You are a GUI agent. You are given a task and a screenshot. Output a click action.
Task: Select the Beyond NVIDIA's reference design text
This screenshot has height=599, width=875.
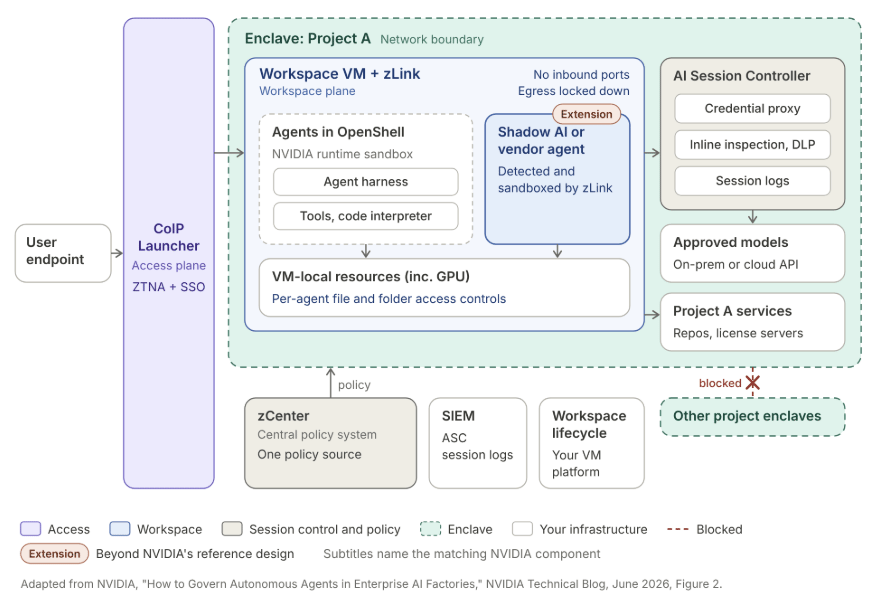click(195, 554)
